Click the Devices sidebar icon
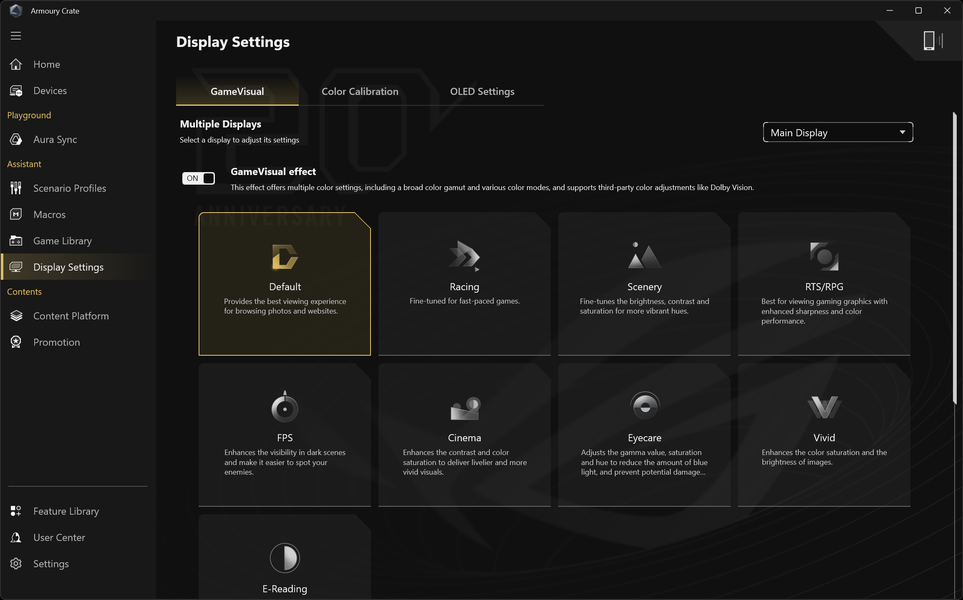Screen dimensions: 963x600 point(16,91)
